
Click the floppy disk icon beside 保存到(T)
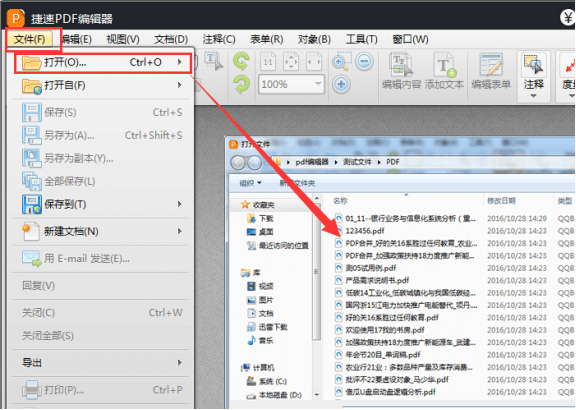(x=32, y=205)
